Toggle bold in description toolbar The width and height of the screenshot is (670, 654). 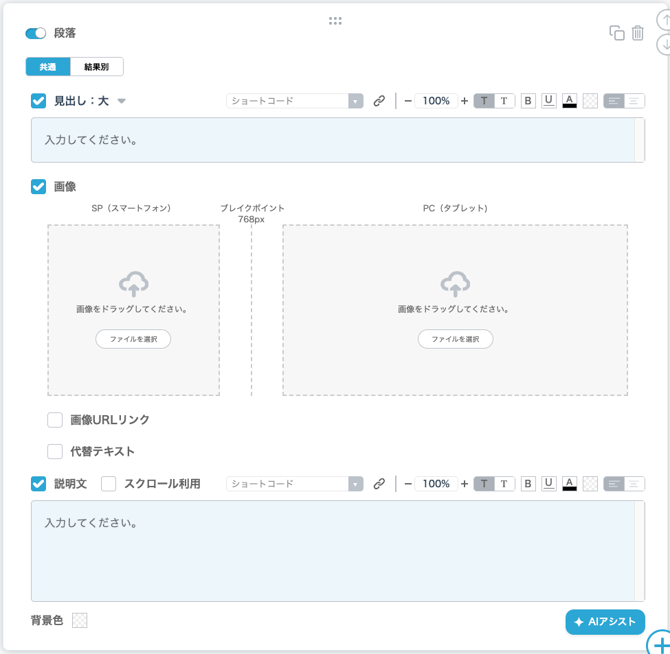tap(528, 484)
